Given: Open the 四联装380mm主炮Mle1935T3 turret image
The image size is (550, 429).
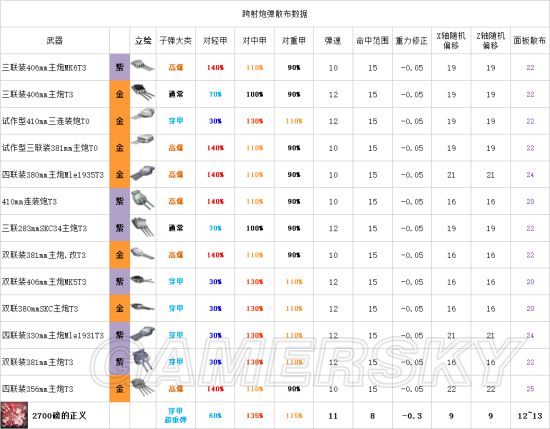Looking at the screenshot, I should [x=143, y=173].
